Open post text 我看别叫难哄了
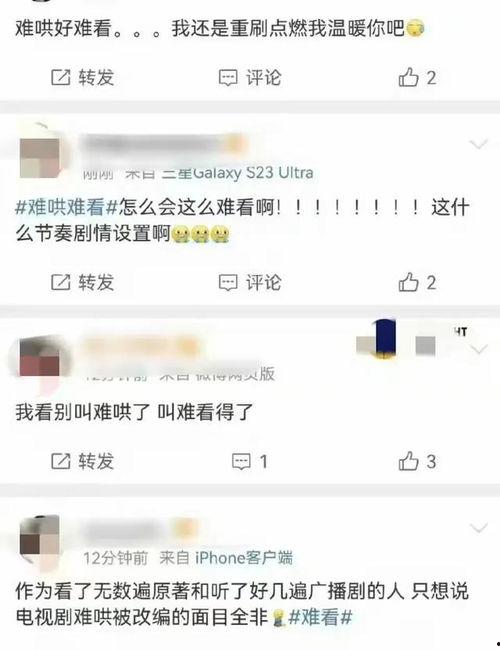Image resolution: width=500 pixels, height=650 pixels. [x=134, y=412]
